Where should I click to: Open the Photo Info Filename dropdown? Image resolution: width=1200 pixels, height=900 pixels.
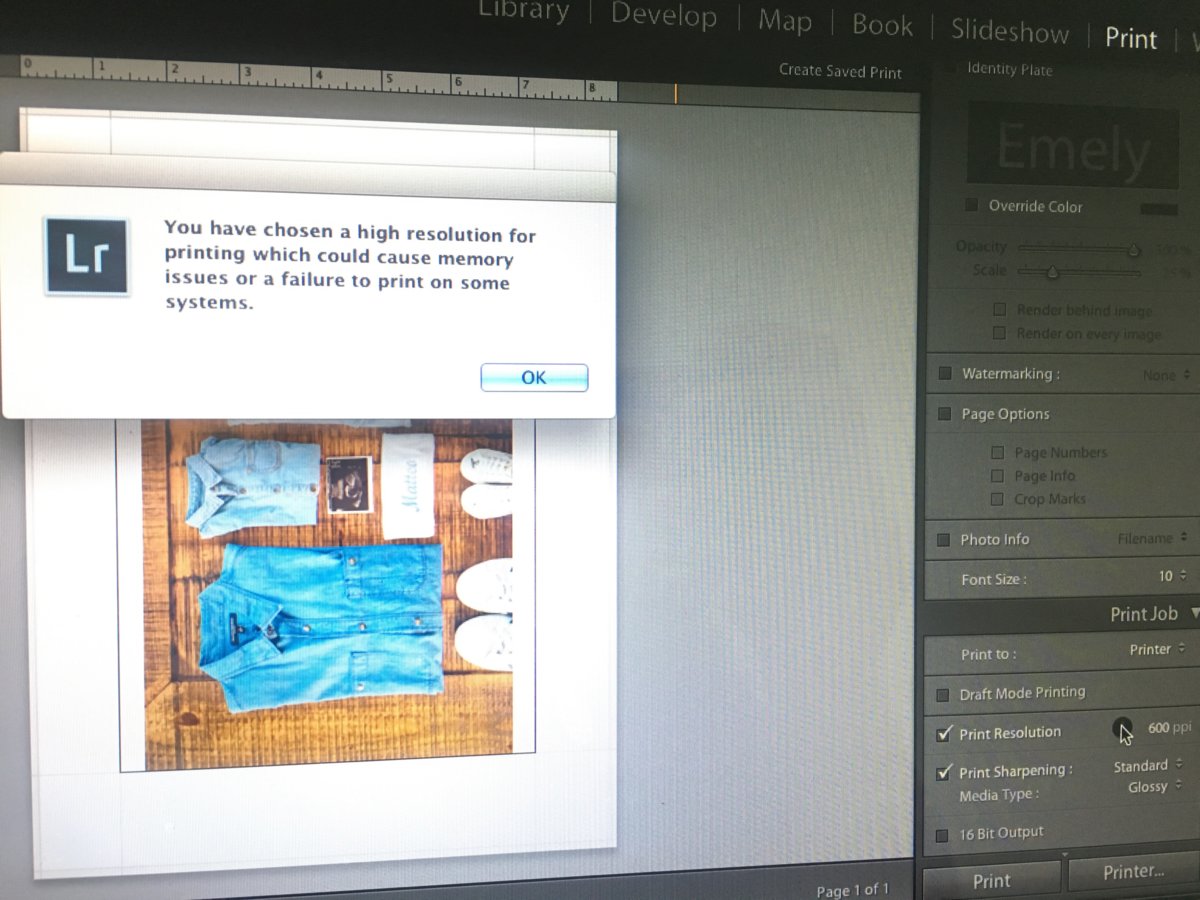(x=1152, y=538)
